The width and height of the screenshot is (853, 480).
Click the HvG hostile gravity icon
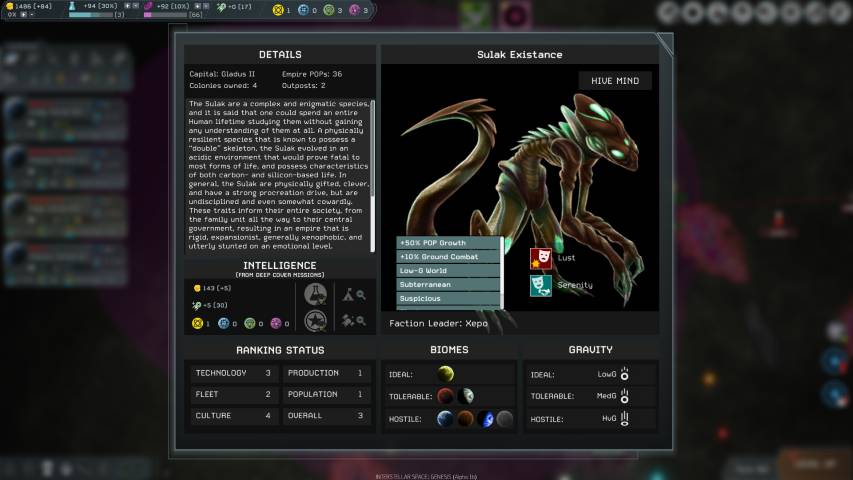[624, 418]
